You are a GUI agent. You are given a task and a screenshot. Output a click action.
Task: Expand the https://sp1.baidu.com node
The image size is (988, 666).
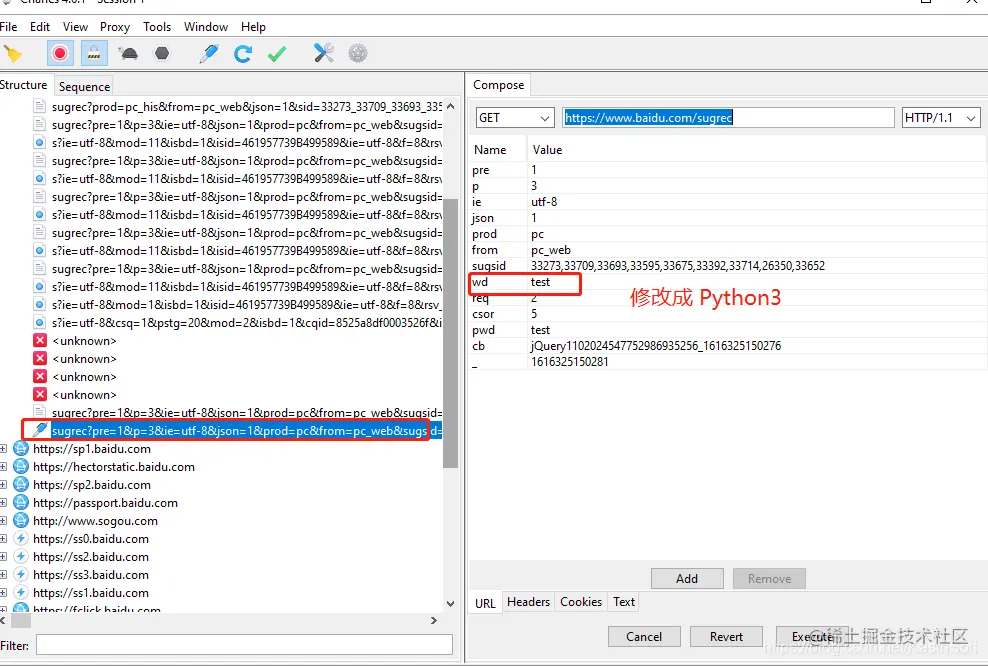3,449
